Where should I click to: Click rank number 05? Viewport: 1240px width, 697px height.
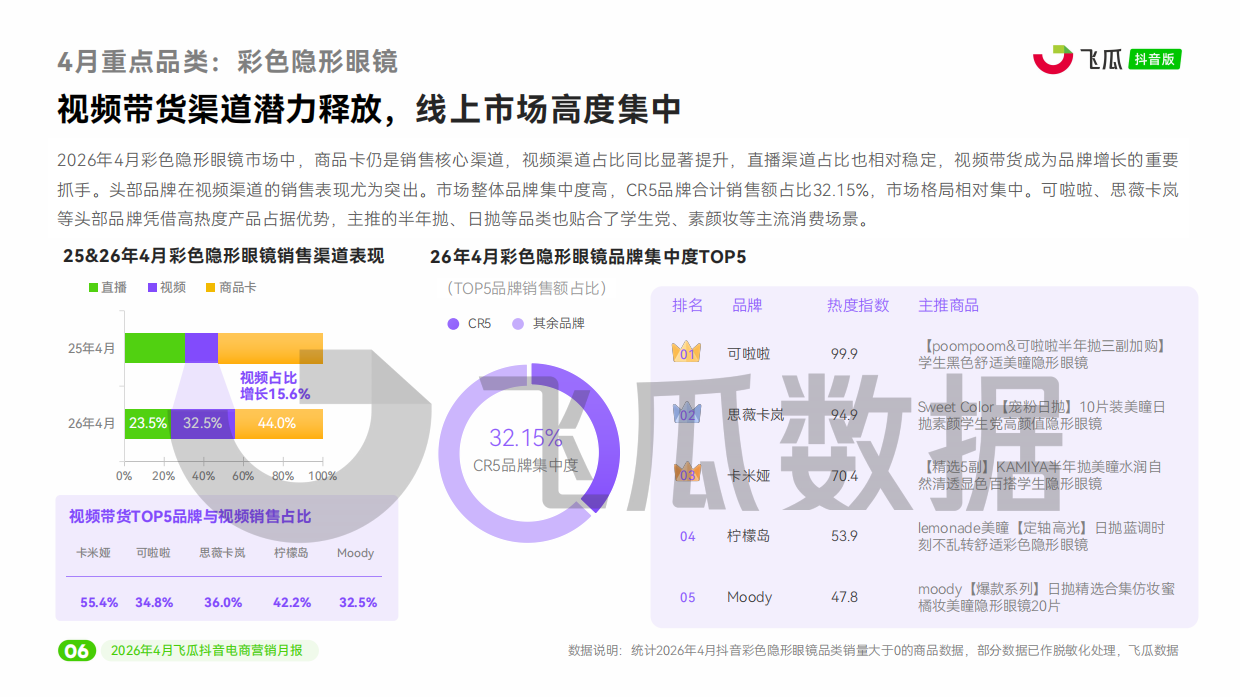[x=687, y=598]
